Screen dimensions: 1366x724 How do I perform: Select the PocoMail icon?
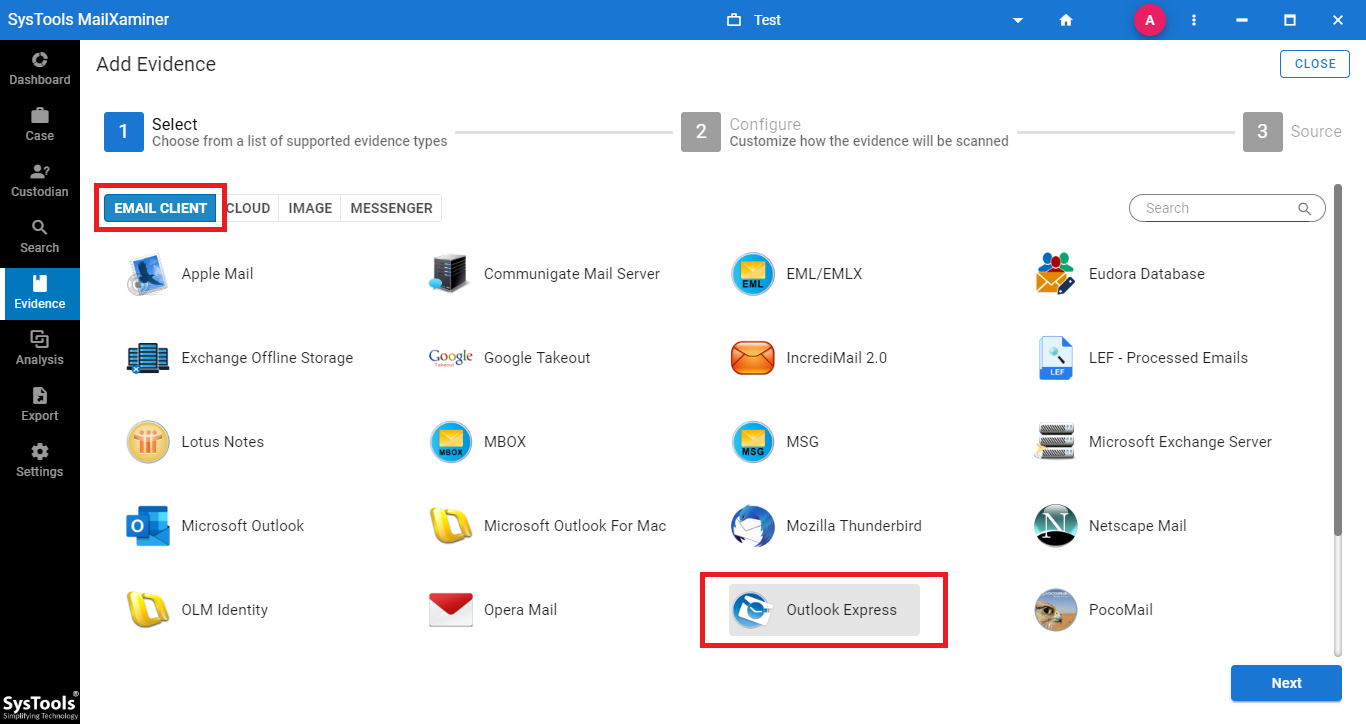1055,610
